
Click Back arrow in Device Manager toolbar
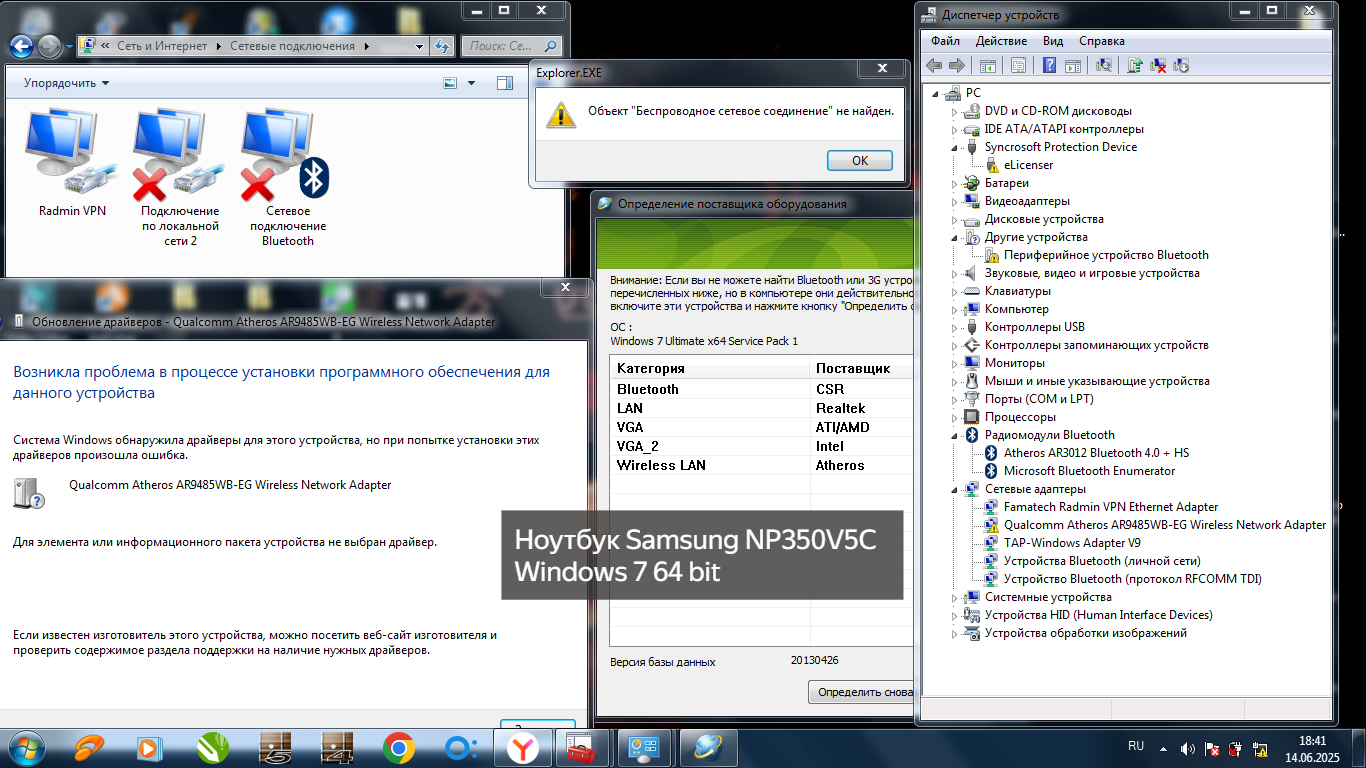coord(934,65)
